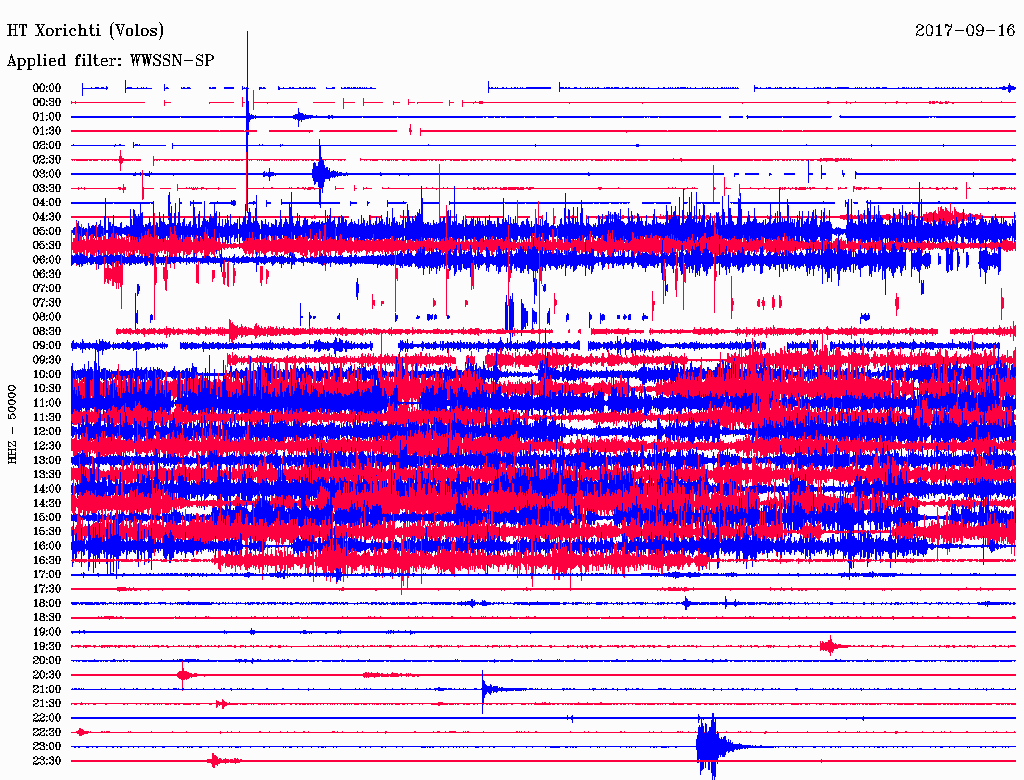
Task: Select the 06:00 time label
Action: coord(47,259)
